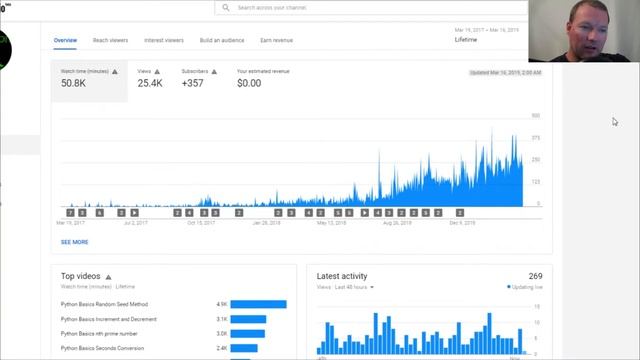The width and height of the screenshot is (640, 360).
Task: Click the 'Updated Mar 16' timestamp label
Action: (x=505, y=73)
